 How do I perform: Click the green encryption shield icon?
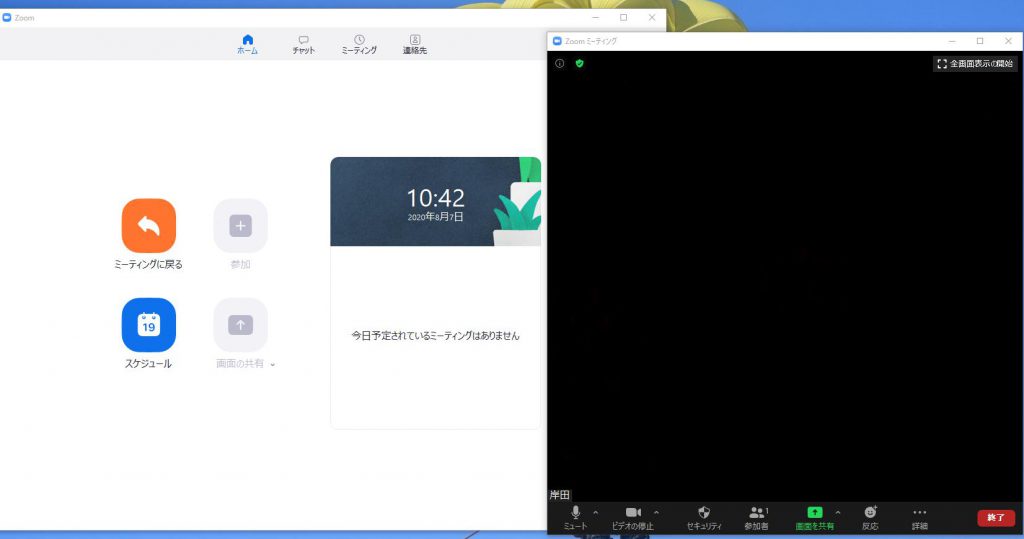tap(579, 63)
